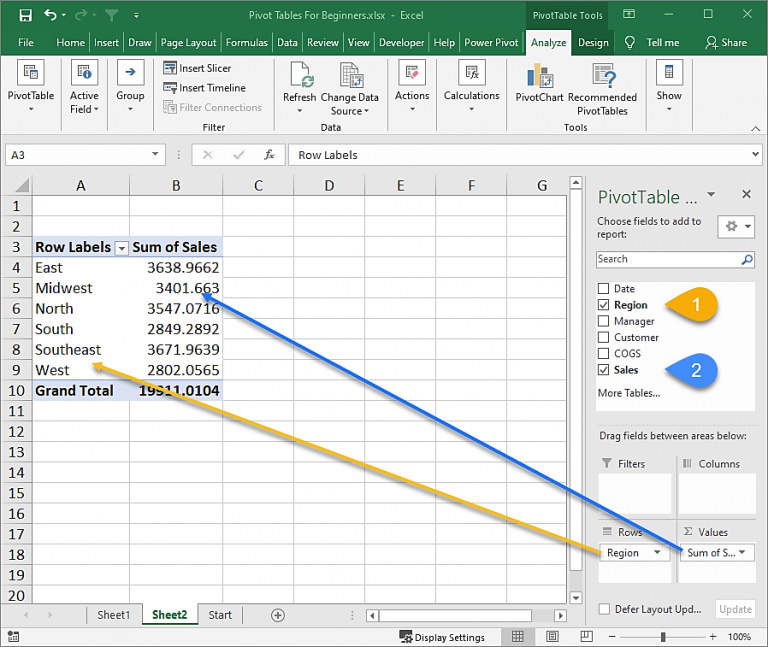Expand the formula bar chevron
Viewport: 768px width, 647px height.
click(755, 154)
